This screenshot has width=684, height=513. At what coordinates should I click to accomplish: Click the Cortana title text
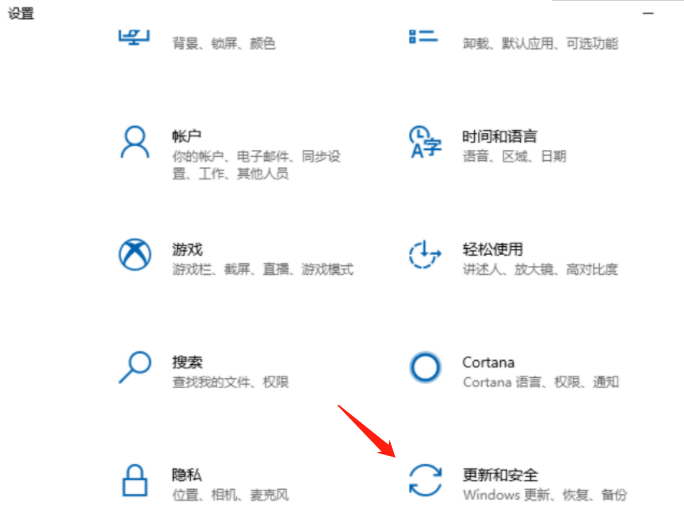(x=488, y=363)
